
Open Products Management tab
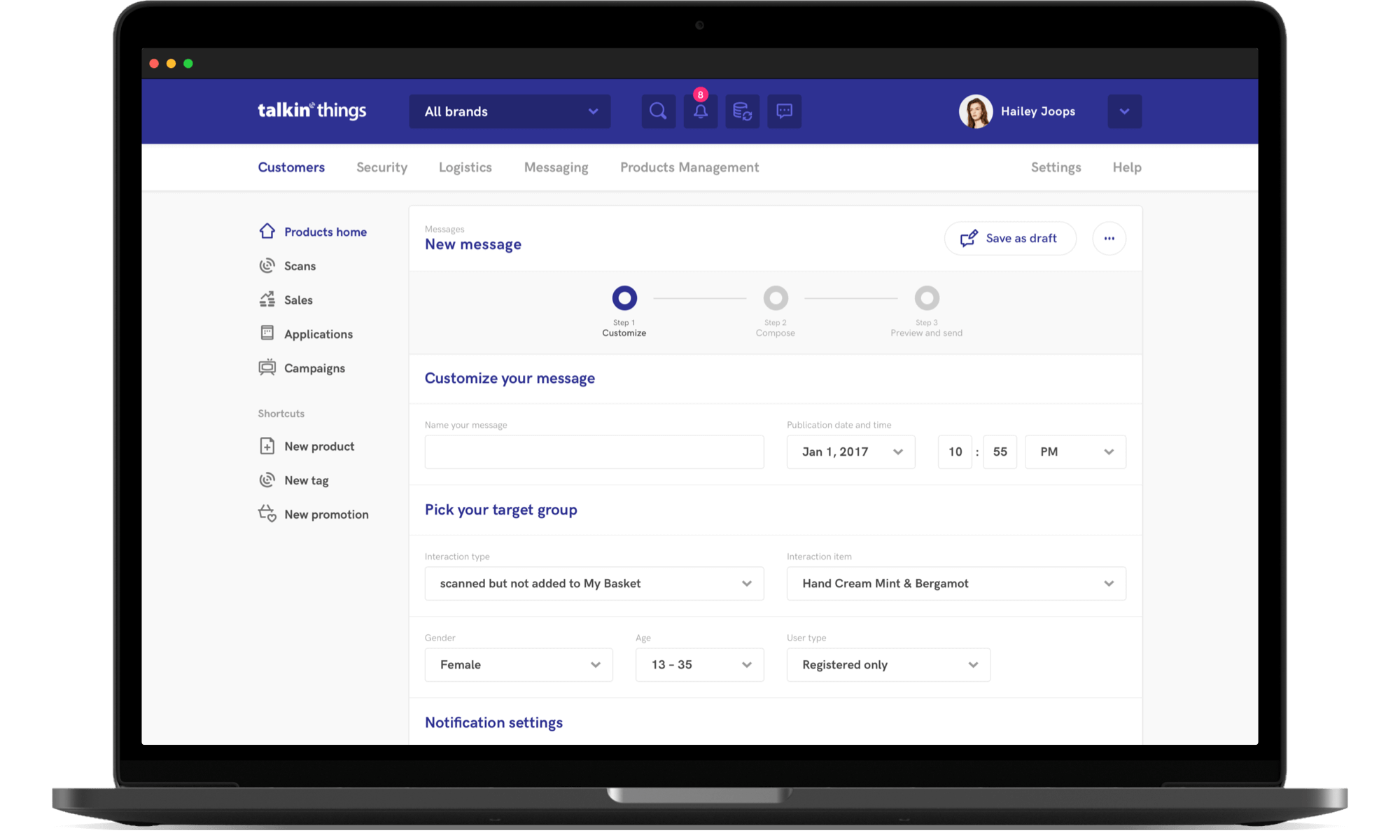point(689,167)
